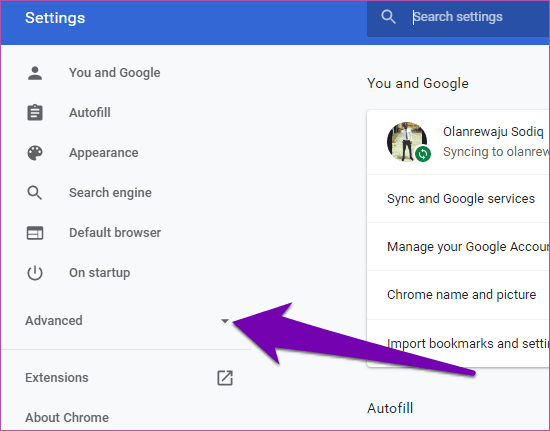Click the You and Google section heading
The width and height of the screenshot is (550, 431).
pyautogui.click(x=418, y=83)
